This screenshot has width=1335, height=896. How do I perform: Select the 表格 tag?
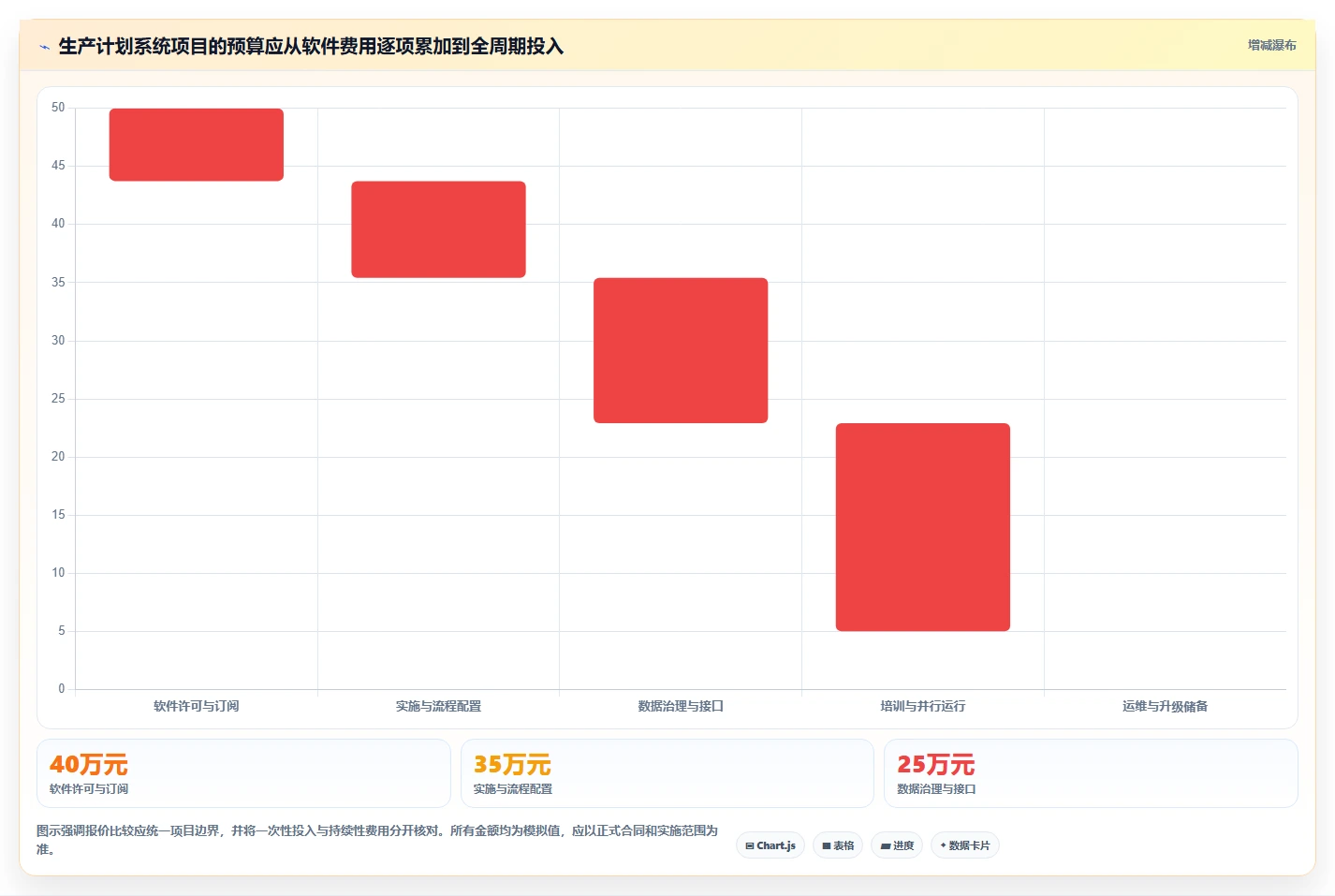point(838,845)
